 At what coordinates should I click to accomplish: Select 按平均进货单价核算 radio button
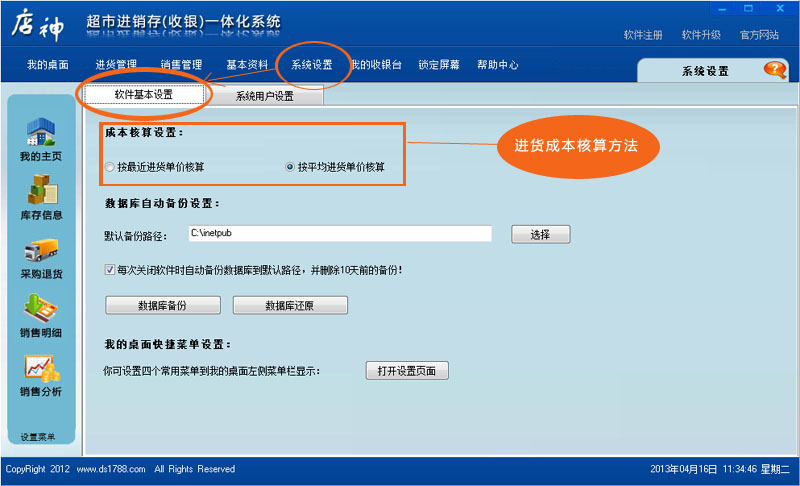290,167
